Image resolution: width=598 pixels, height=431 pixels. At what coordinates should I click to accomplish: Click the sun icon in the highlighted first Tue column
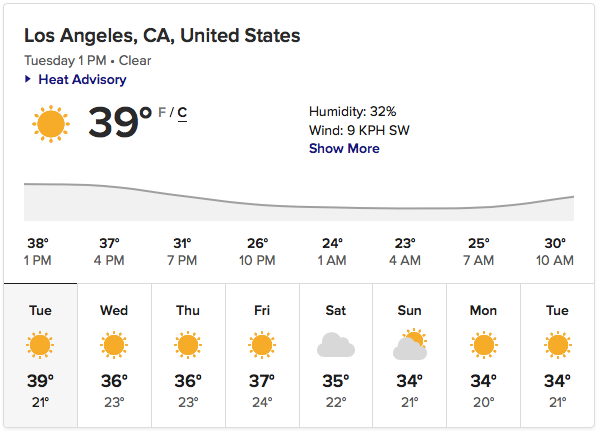pos(40,345)
